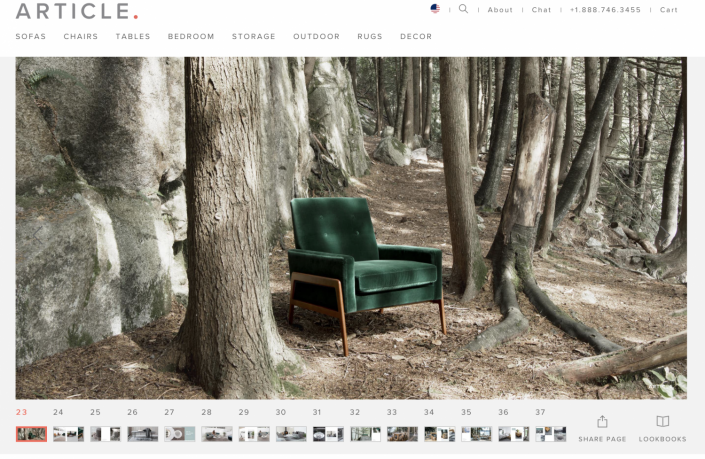The height and width of the screenshot is (459, 705).
Task: View the Cart
Action: [x=669, y=10]
